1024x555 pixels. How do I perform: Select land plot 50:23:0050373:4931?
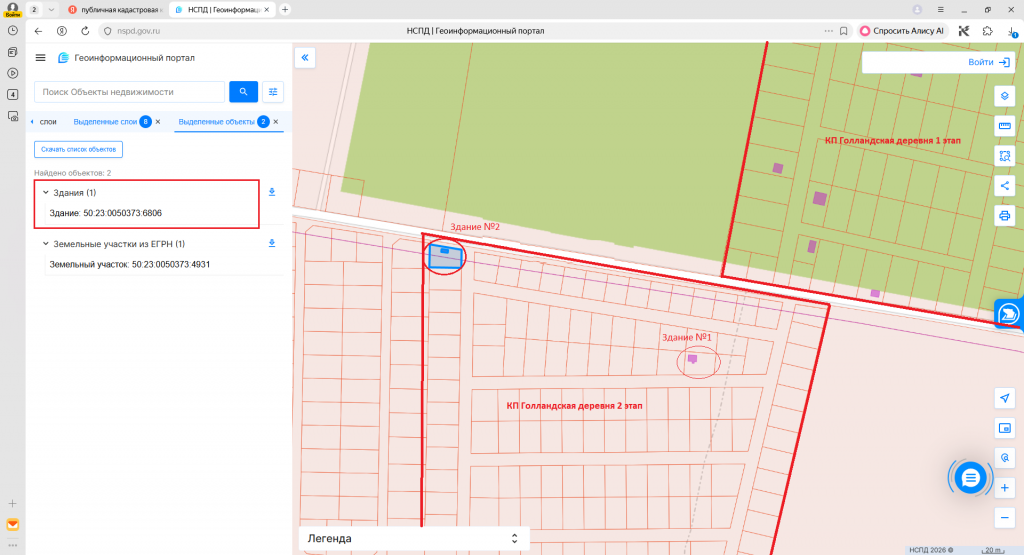tap(130, 264)
